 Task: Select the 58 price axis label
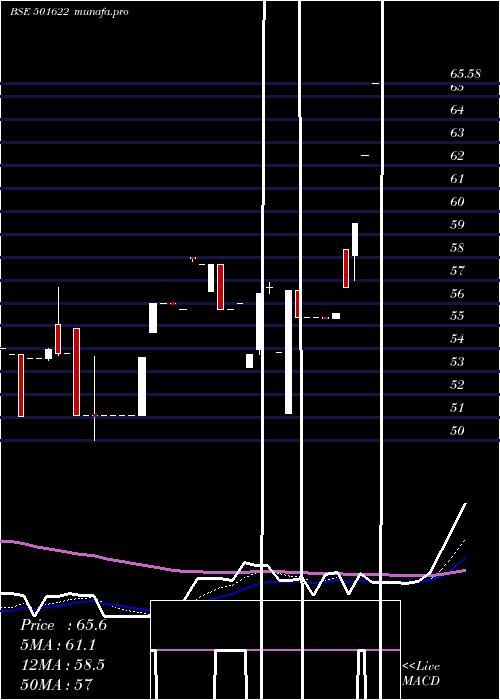(x=457, y=248)
